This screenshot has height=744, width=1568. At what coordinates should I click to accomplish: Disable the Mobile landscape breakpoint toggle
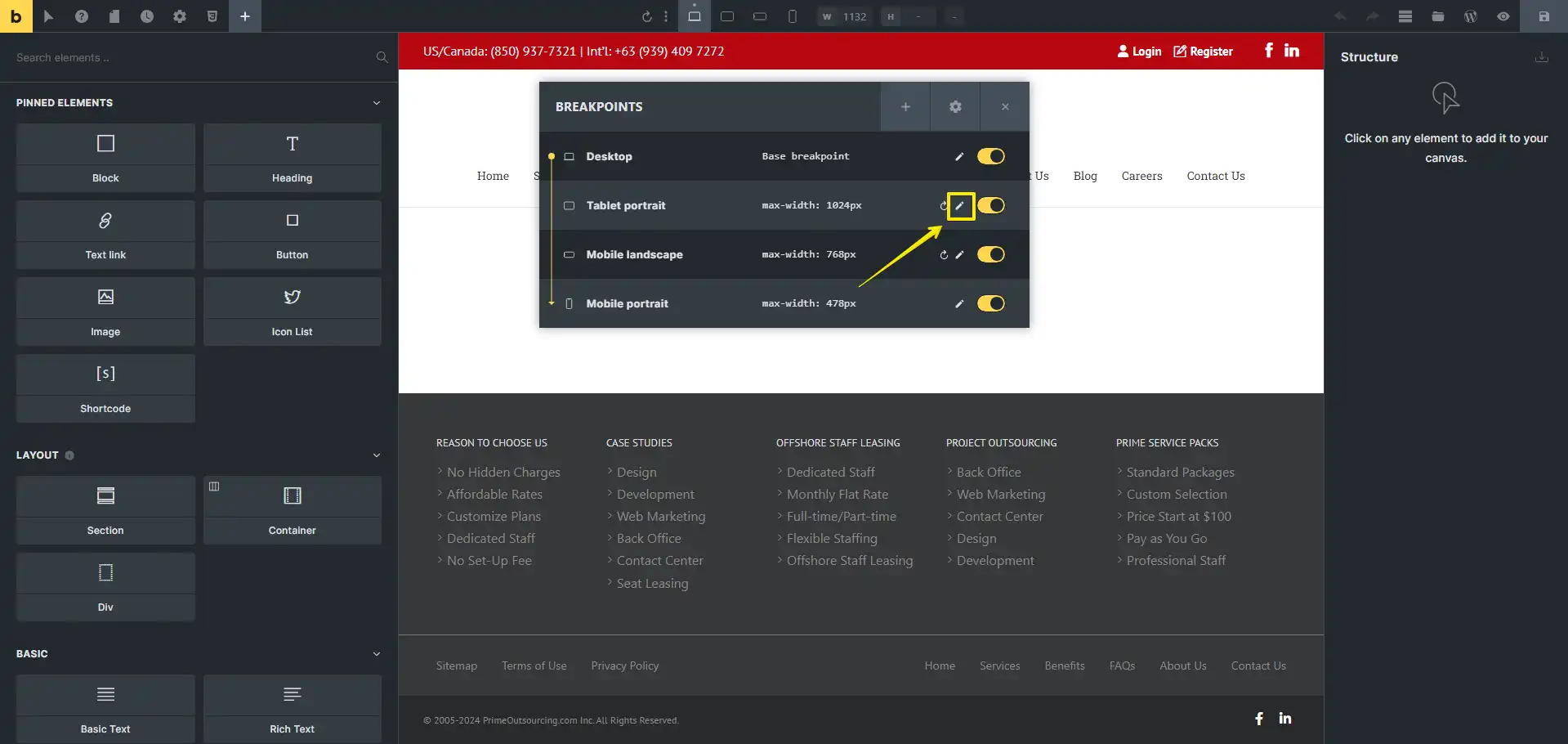(x=991, y=254)
